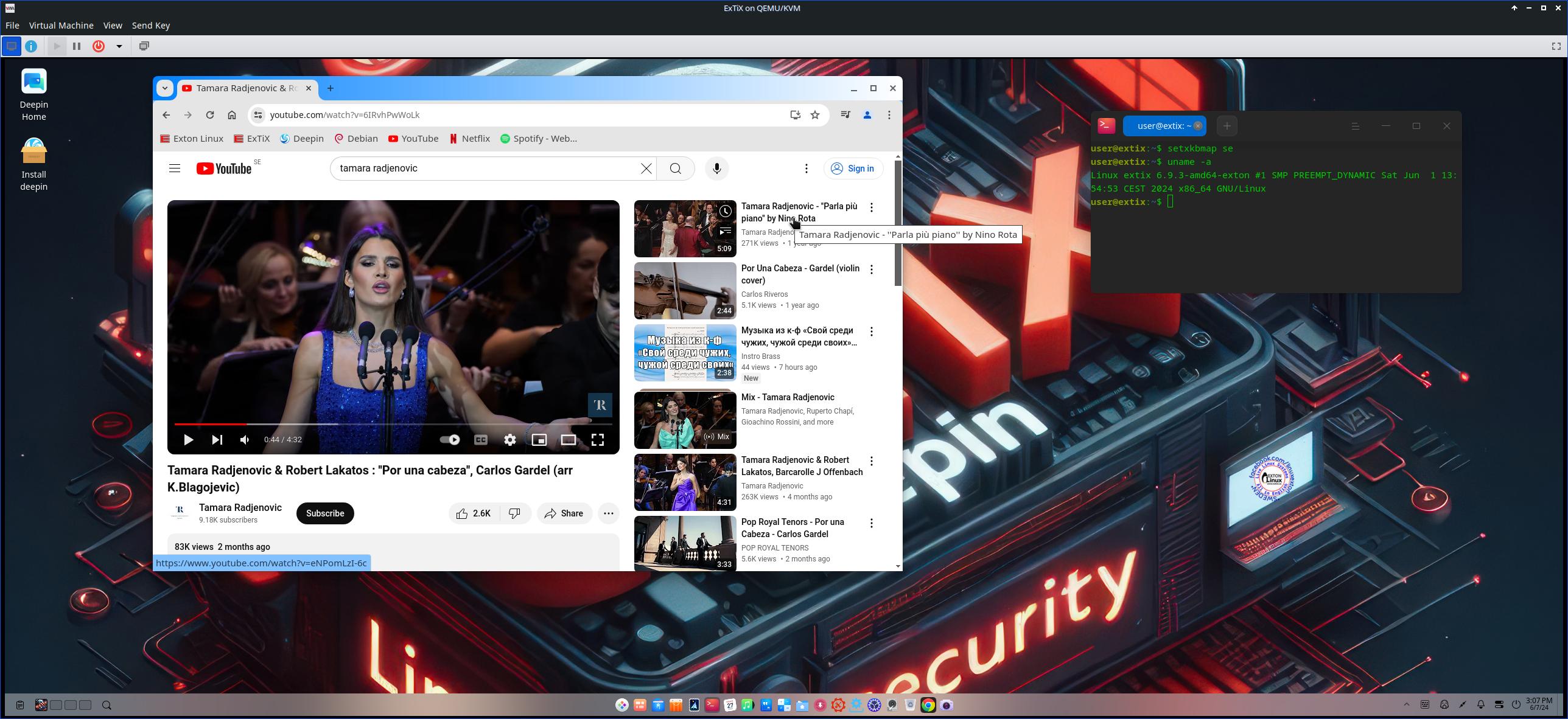Open the YouTube hamburger guide menu
Viewport: 1568px width, 719px height.
coord(175,168)
